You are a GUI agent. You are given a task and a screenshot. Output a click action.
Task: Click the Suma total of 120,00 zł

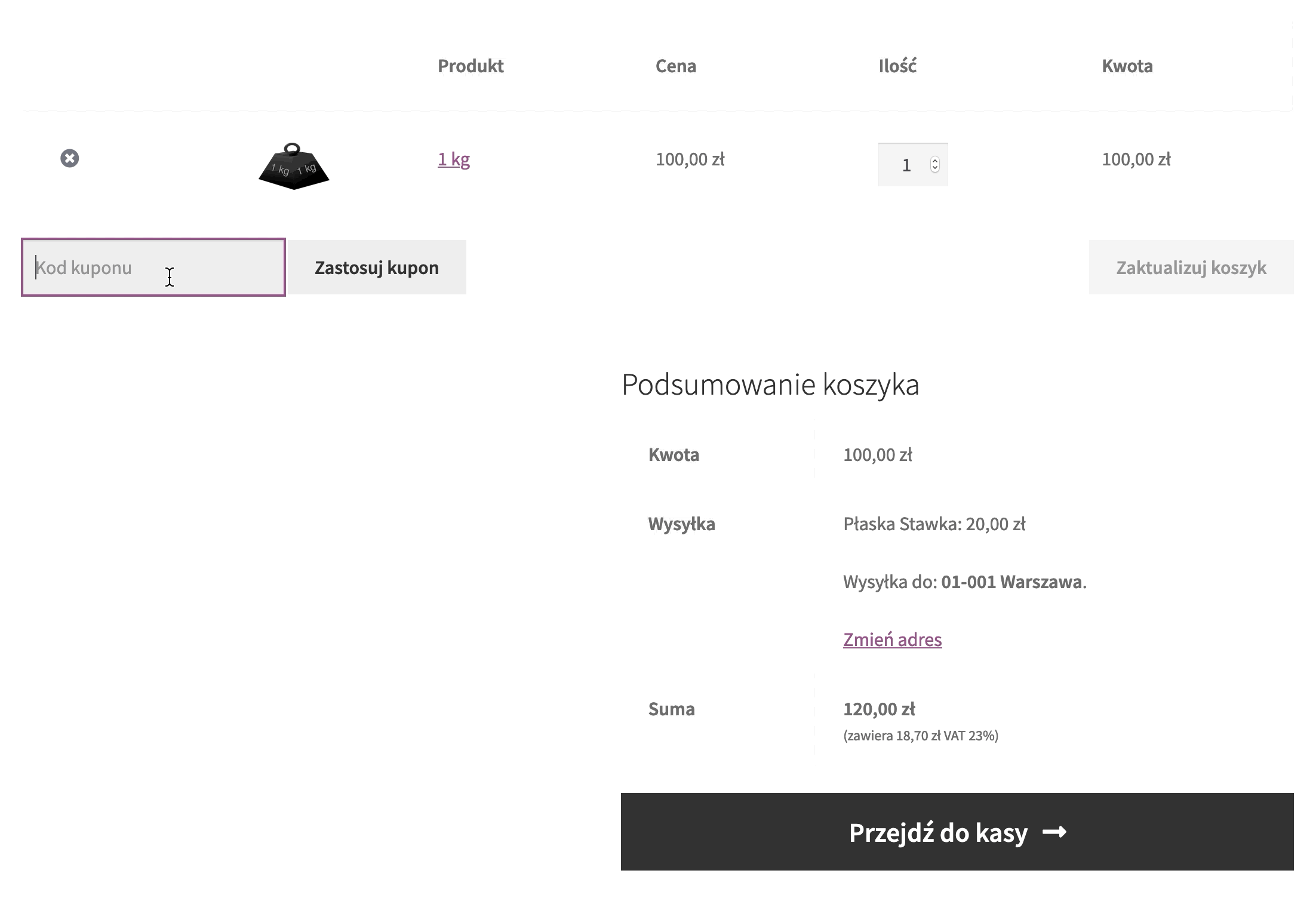point(879,709)
